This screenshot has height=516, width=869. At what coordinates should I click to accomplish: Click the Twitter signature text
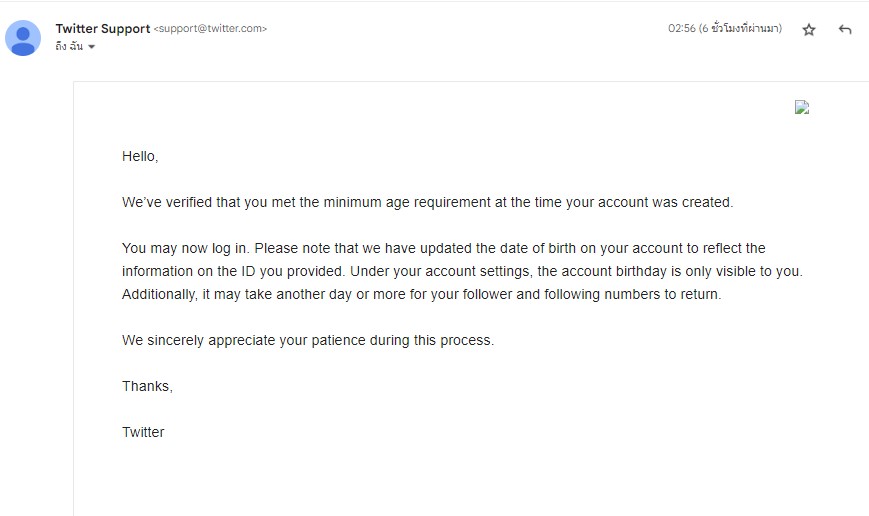tap(143, 432)
